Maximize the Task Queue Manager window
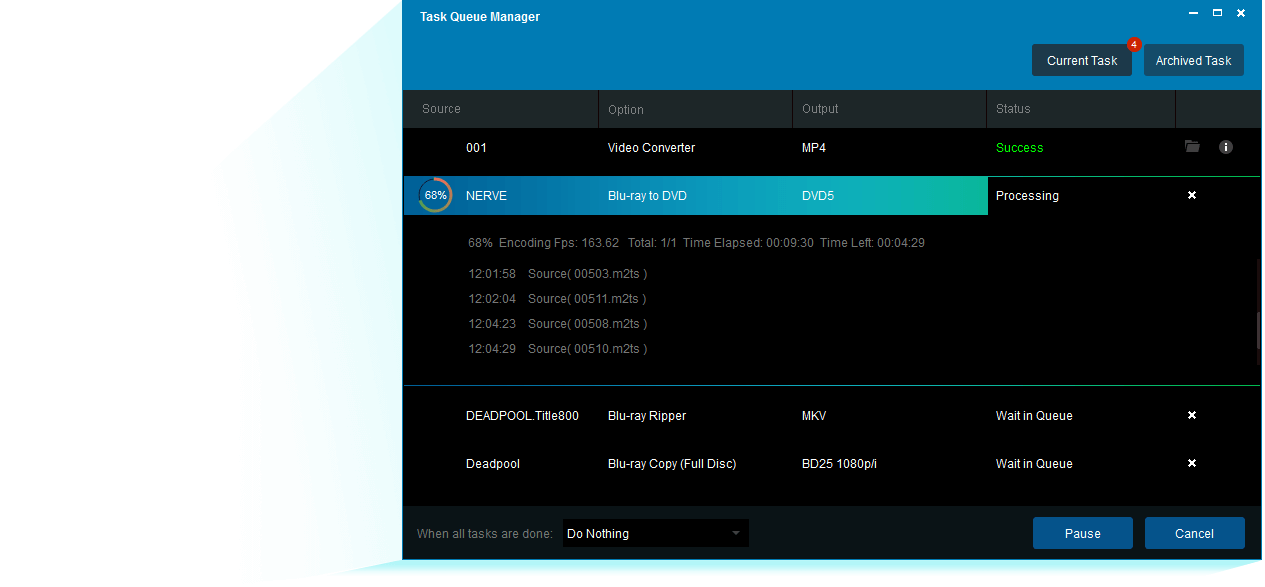The width and height of the screenshot is (1265, 587). [1217, 13]
